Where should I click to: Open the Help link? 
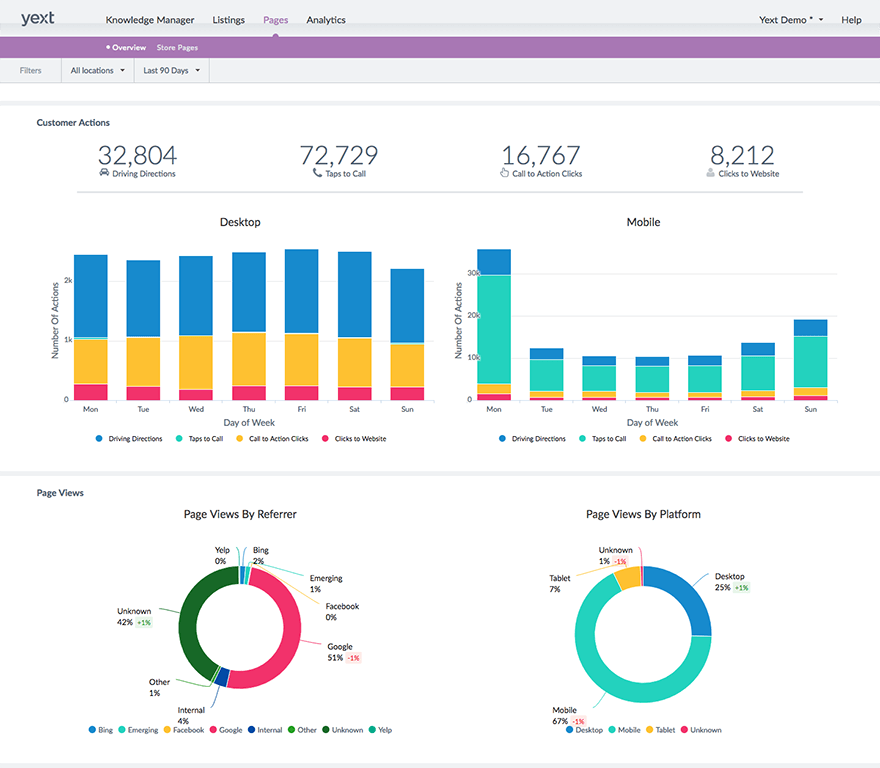[851, 19]
